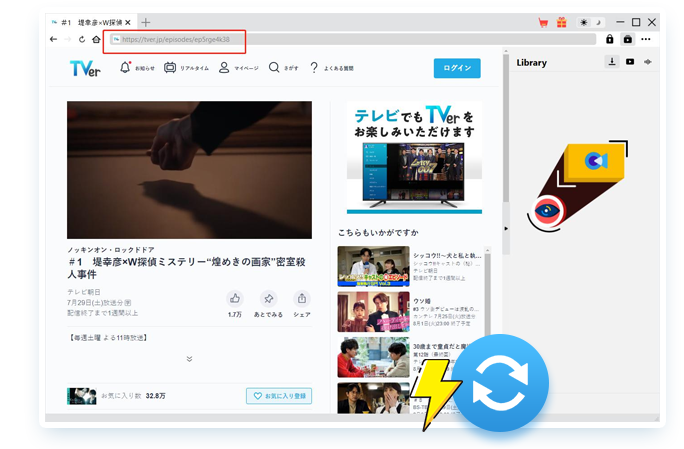This screenshot has width=684, height=449.
Task: Select the '#1 堤幸彦×W探偵' browser tab
Action: click(x=91, y=22)
